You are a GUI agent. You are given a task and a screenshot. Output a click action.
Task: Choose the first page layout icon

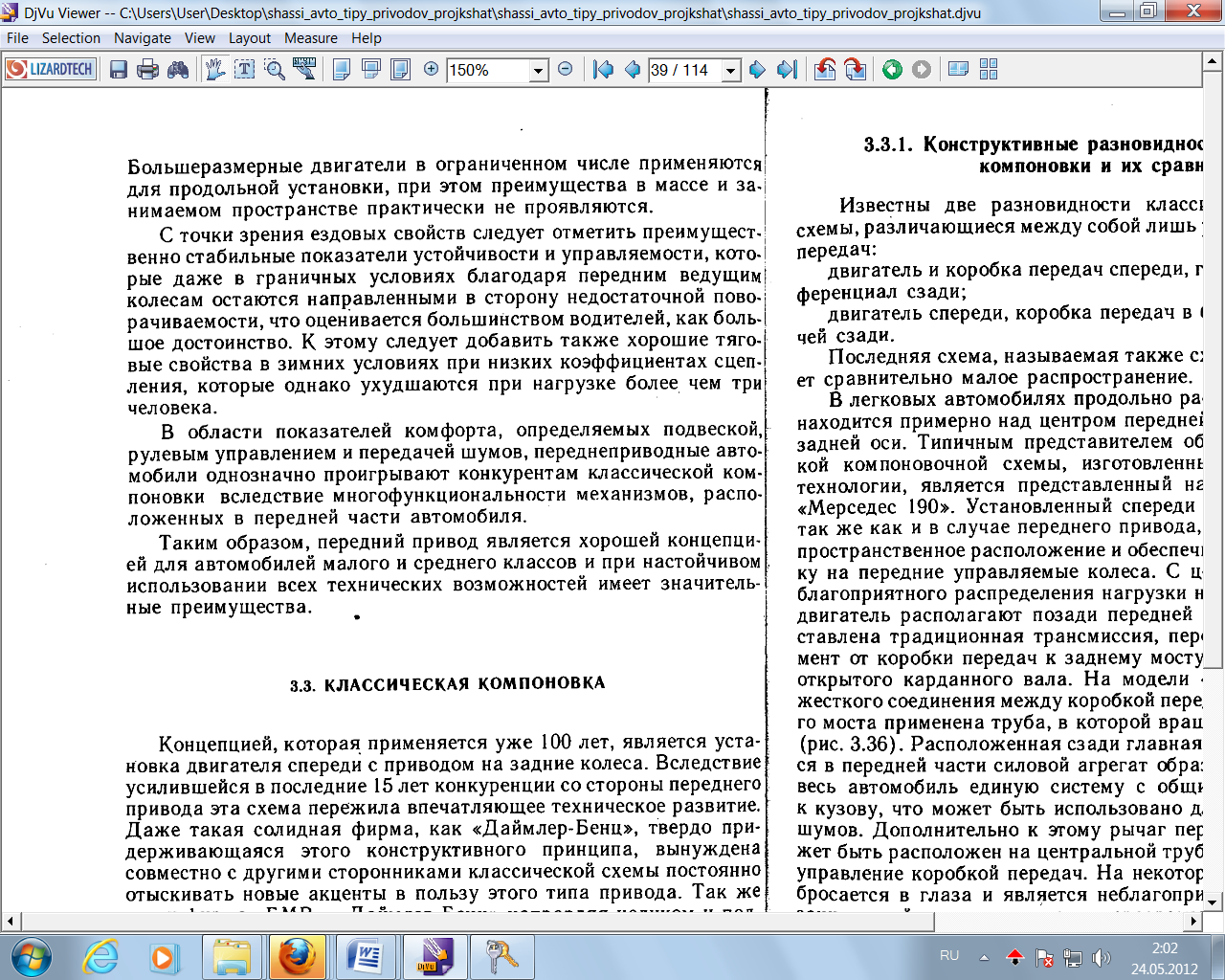tap(341, 70)
